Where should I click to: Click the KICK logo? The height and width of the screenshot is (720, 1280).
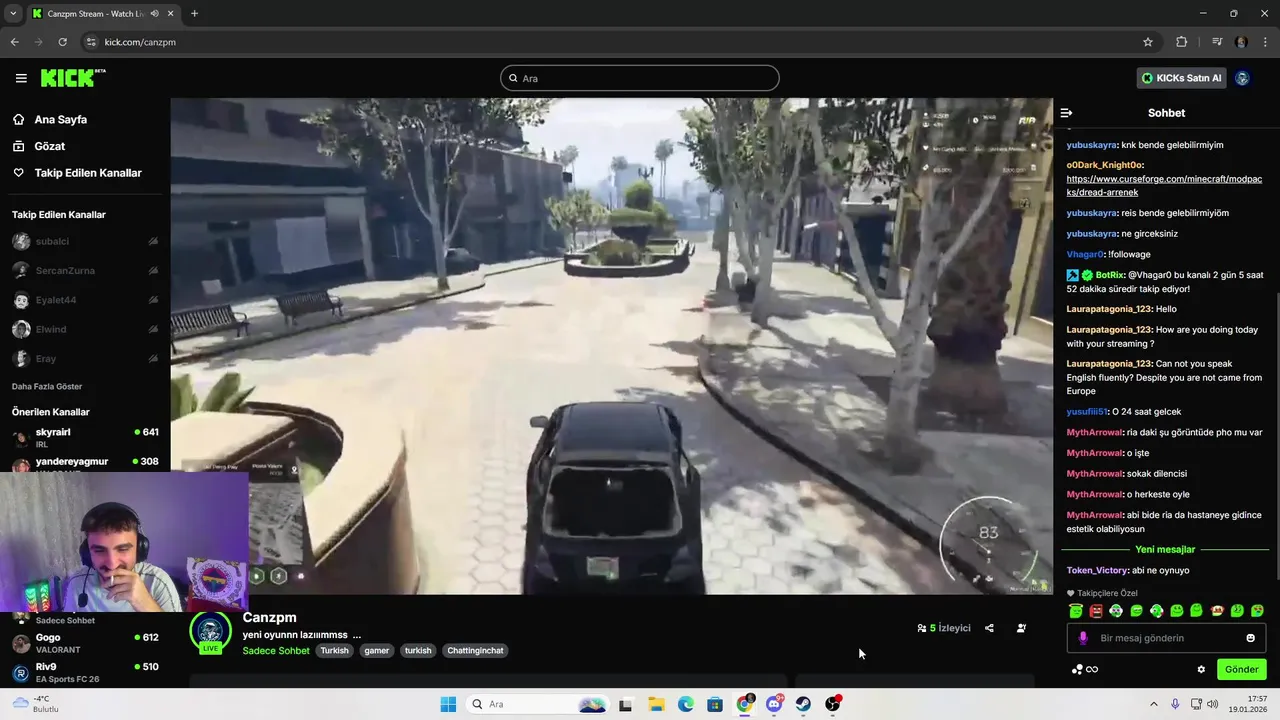point(73,78)
